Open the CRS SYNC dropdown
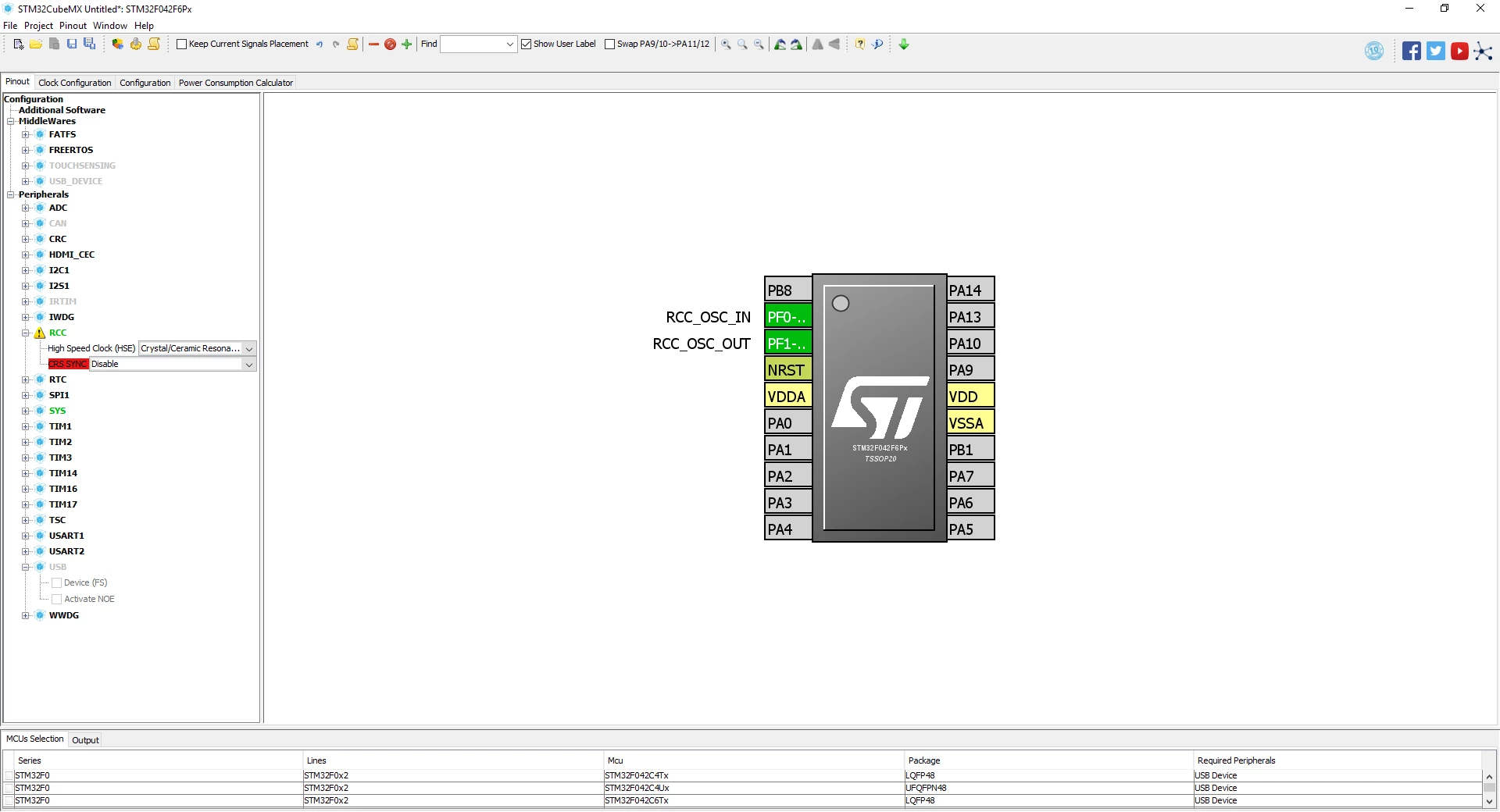 (173, 365)
